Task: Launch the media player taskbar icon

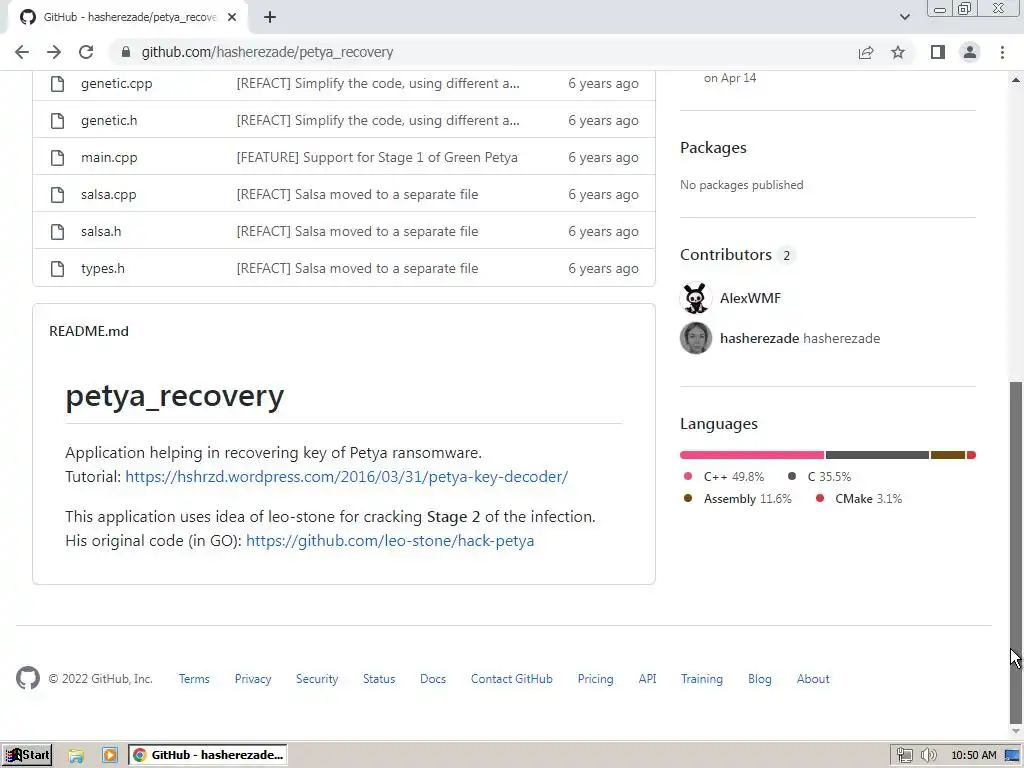Action: pos(110,756)
